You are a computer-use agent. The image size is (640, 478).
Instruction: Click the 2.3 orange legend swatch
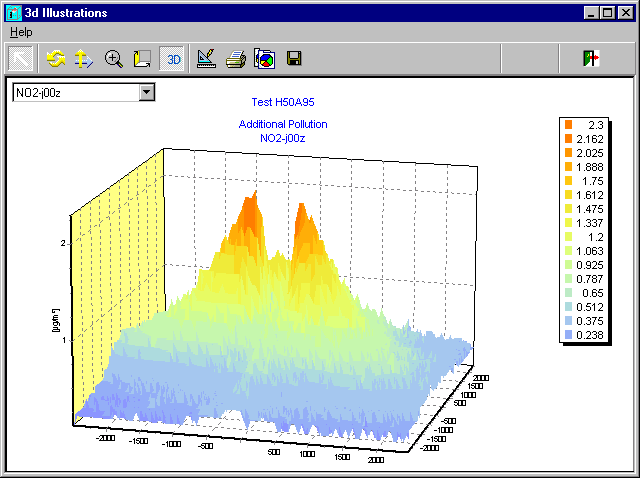(568, 124)
